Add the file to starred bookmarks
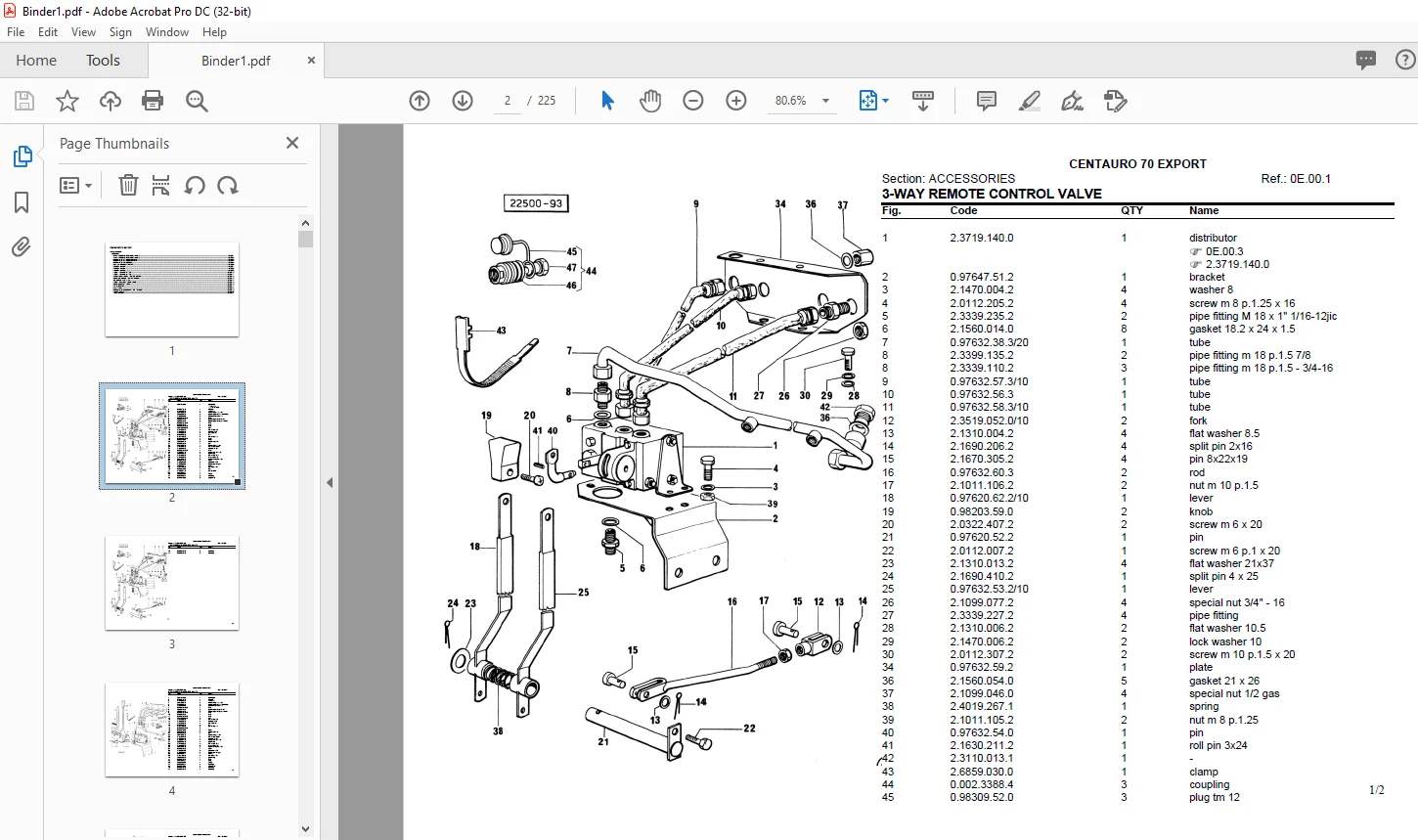The height and width of the screenshot is (840, 1418). 67,101
